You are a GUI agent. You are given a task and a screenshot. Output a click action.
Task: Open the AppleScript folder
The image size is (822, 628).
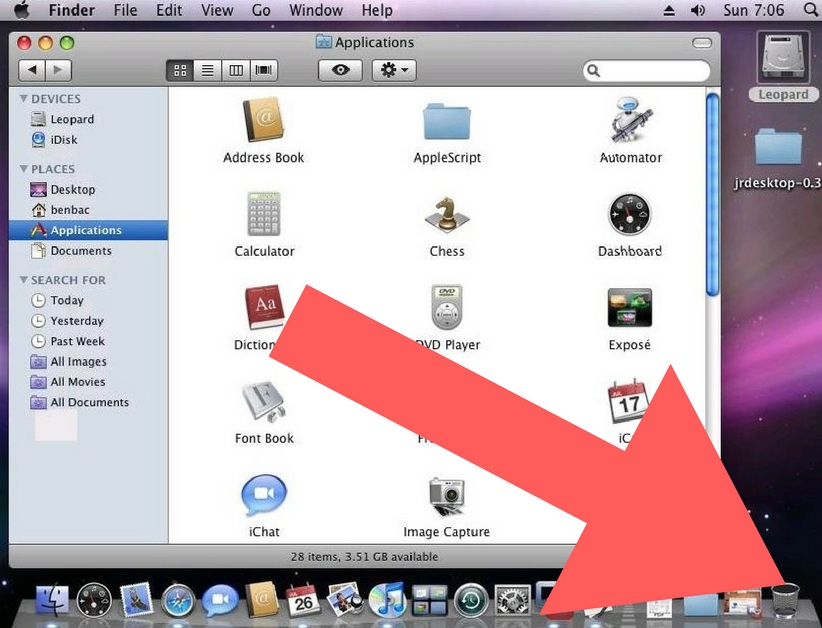pos(447,122)
